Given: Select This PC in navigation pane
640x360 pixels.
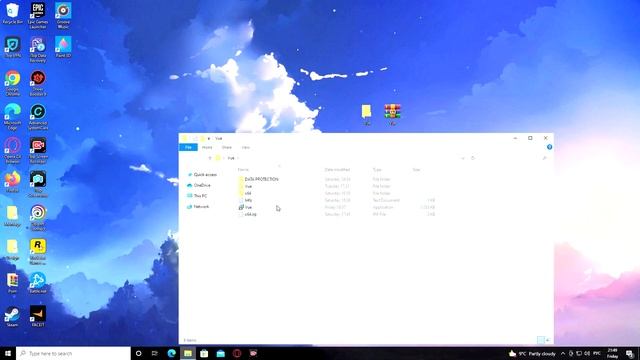Looking at the screenshot, I should [197, 196].
